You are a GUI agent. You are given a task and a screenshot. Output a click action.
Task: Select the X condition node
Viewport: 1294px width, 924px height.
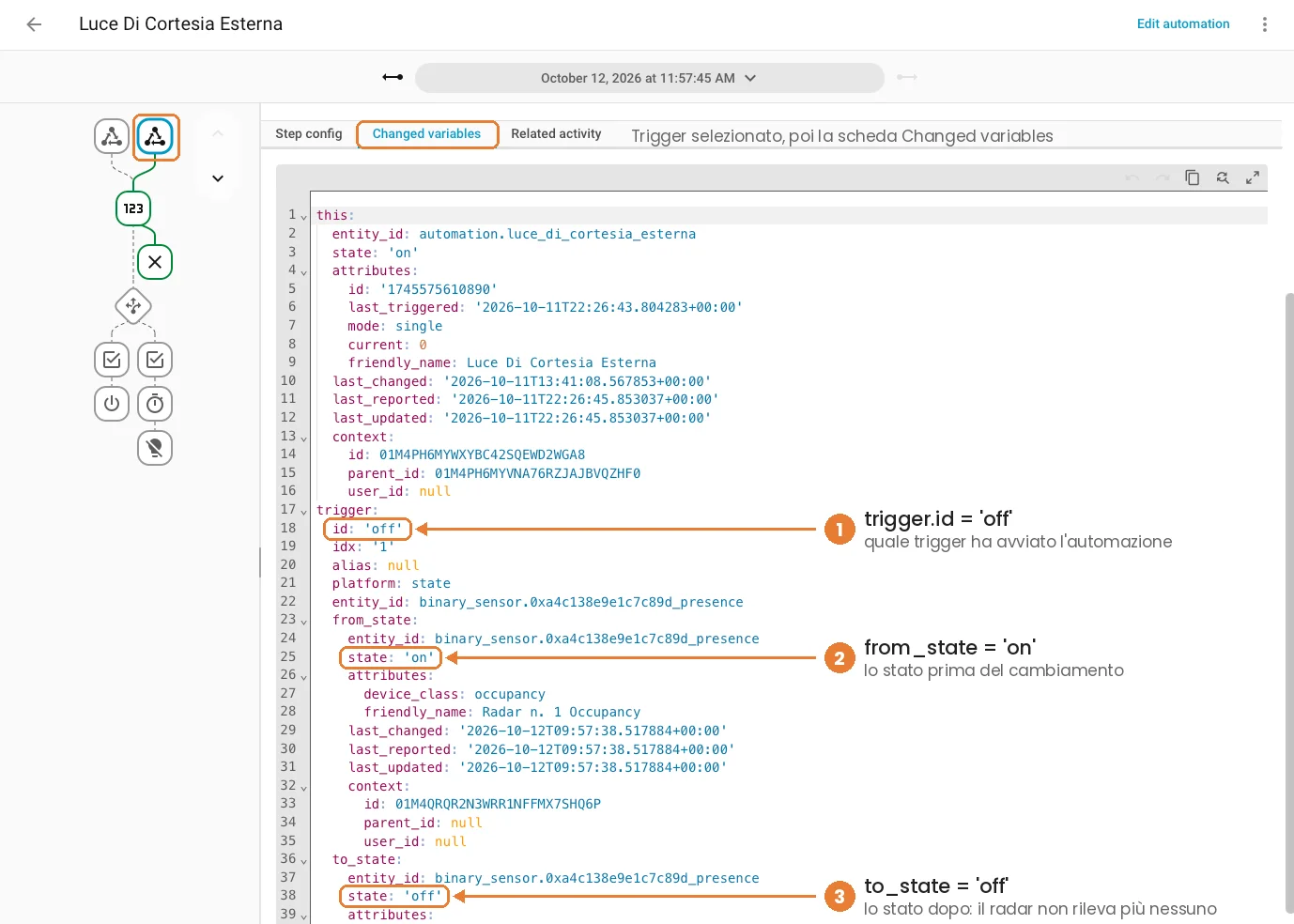(155, 262)
